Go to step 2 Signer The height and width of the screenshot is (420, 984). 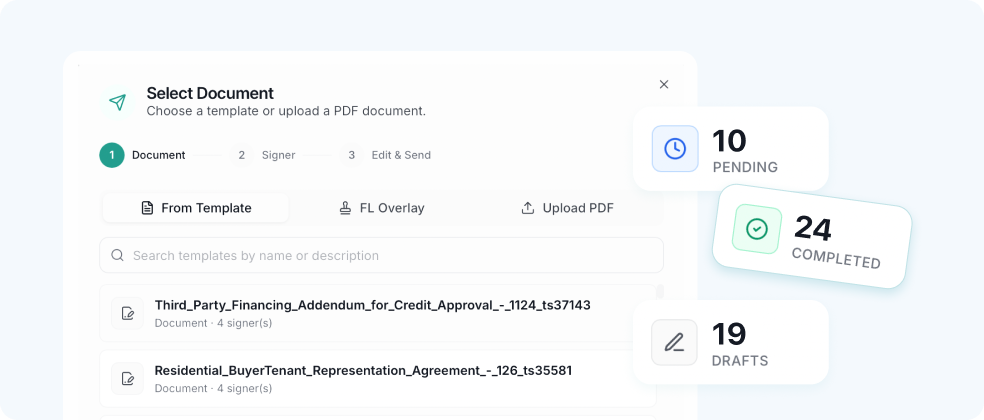coord(262,155)
